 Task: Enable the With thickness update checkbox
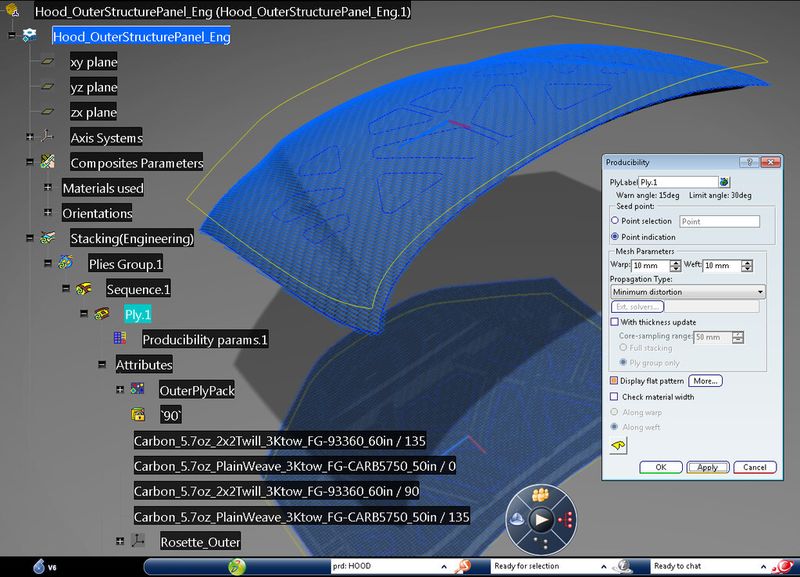(615, 324)
